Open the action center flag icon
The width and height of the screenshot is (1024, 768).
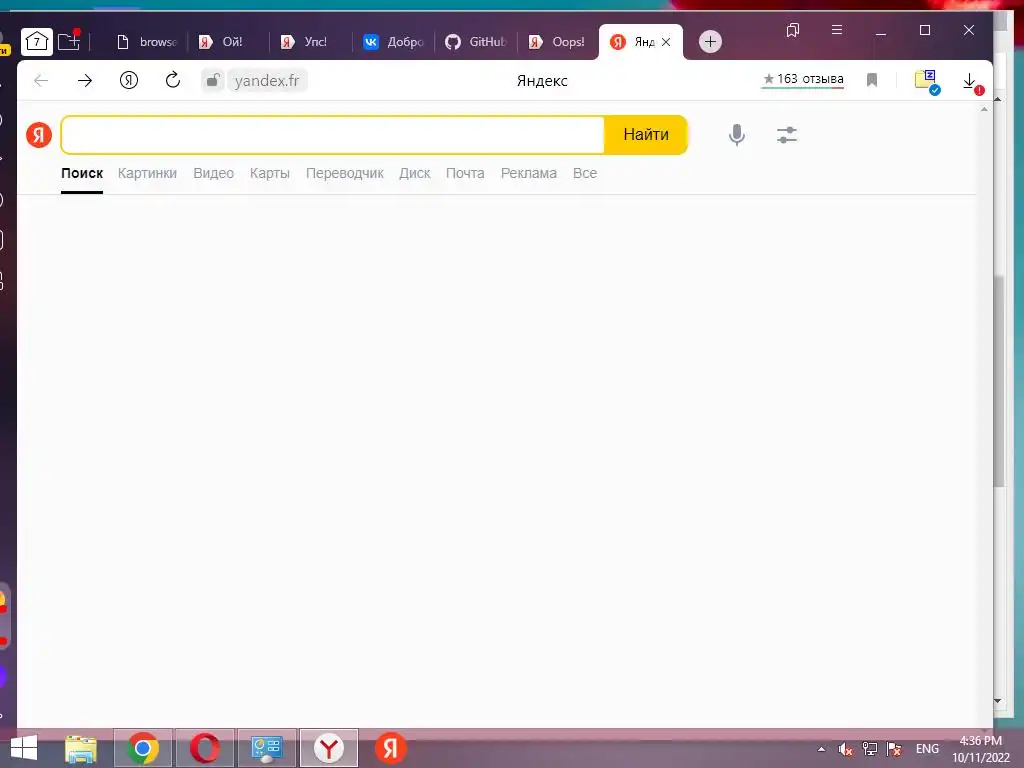(x=894, y=749)
